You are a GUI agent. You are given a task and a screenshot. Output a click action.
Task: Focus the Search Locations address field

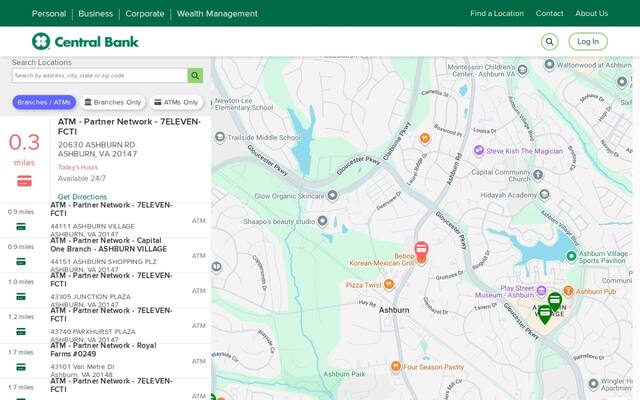tap(100, 76)
